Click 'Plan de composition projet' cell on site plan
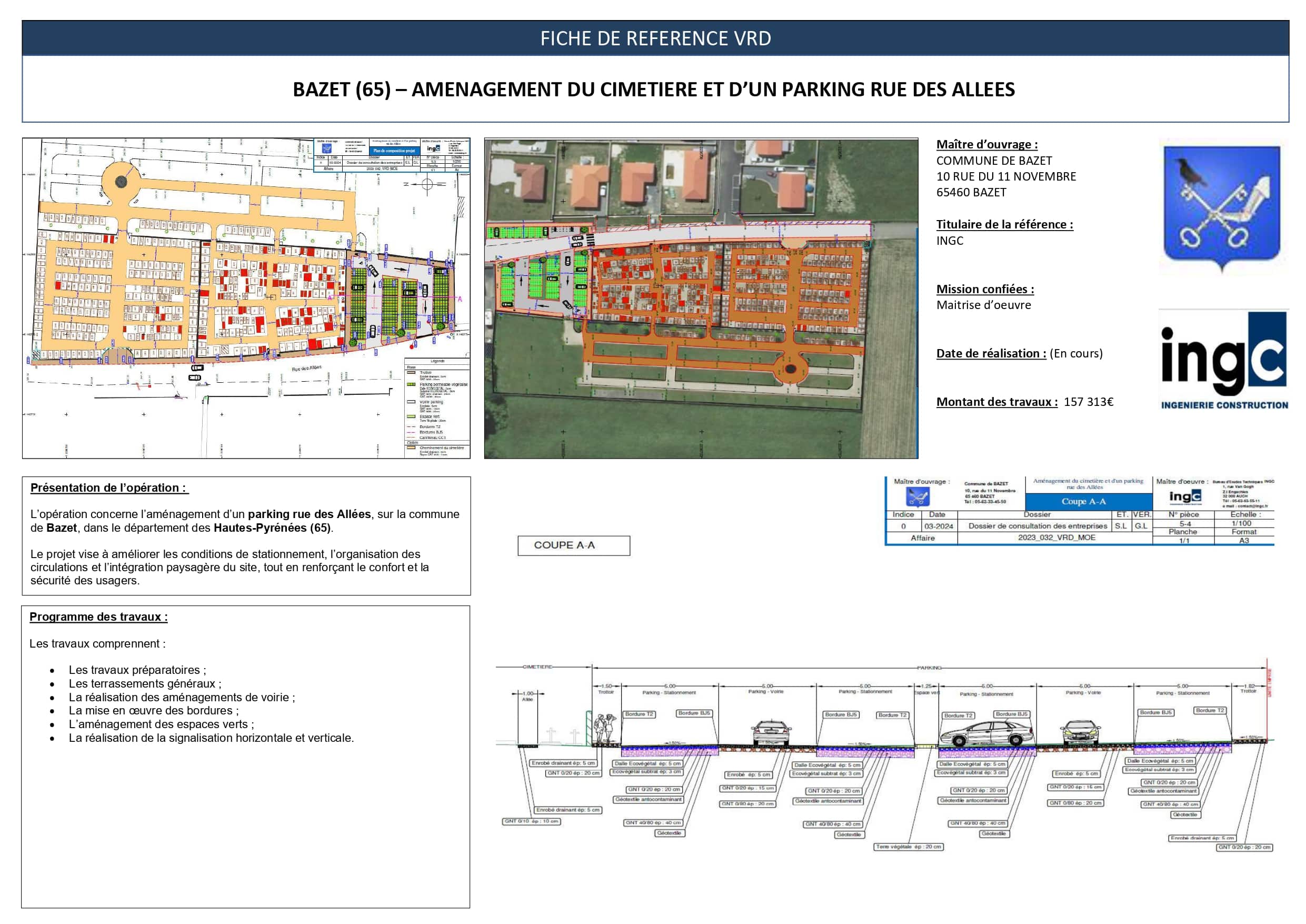The width and height of the screenshot is (1306, 924). click(x=394, y=151)
